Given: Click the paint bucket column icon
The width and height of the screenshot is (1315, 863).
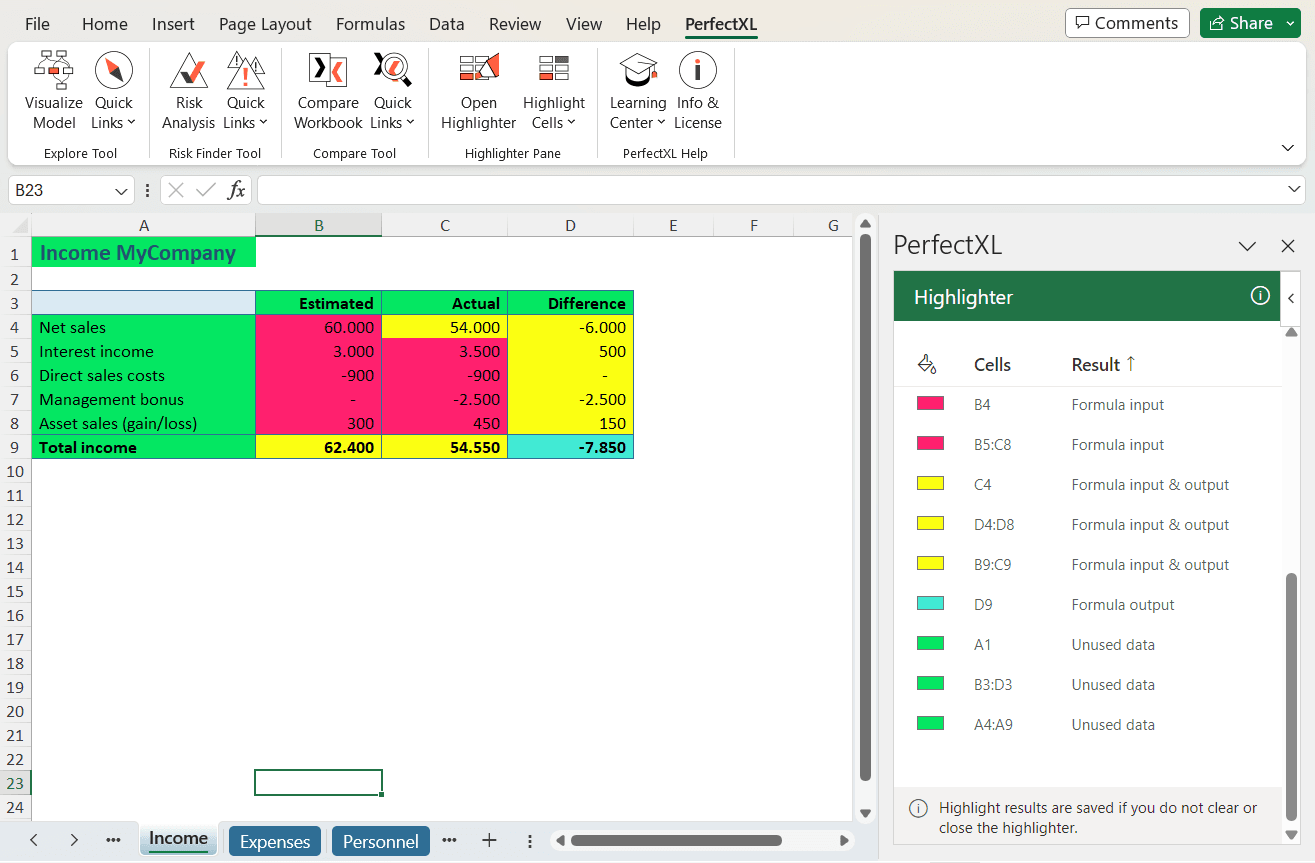Looking at the screenshot, I should tap(927, 364).
